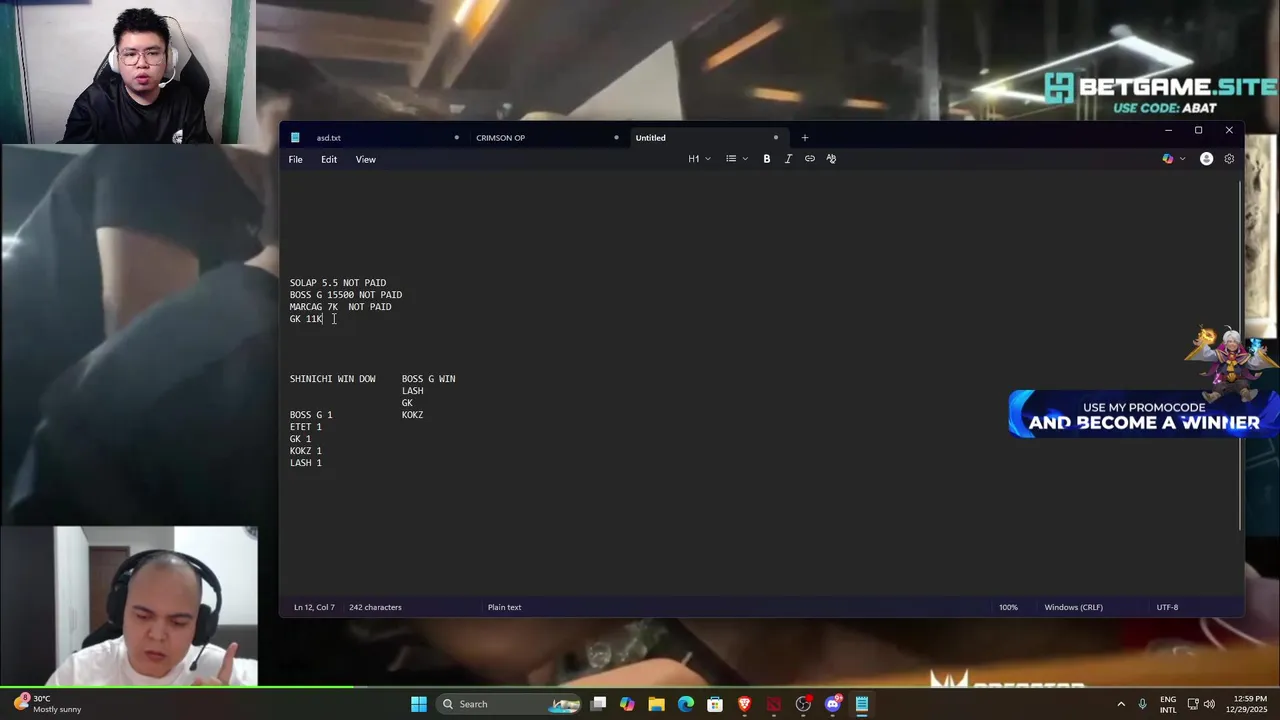
Task: Click the ENG INTL language indicator
Action: pos(1168,704)
